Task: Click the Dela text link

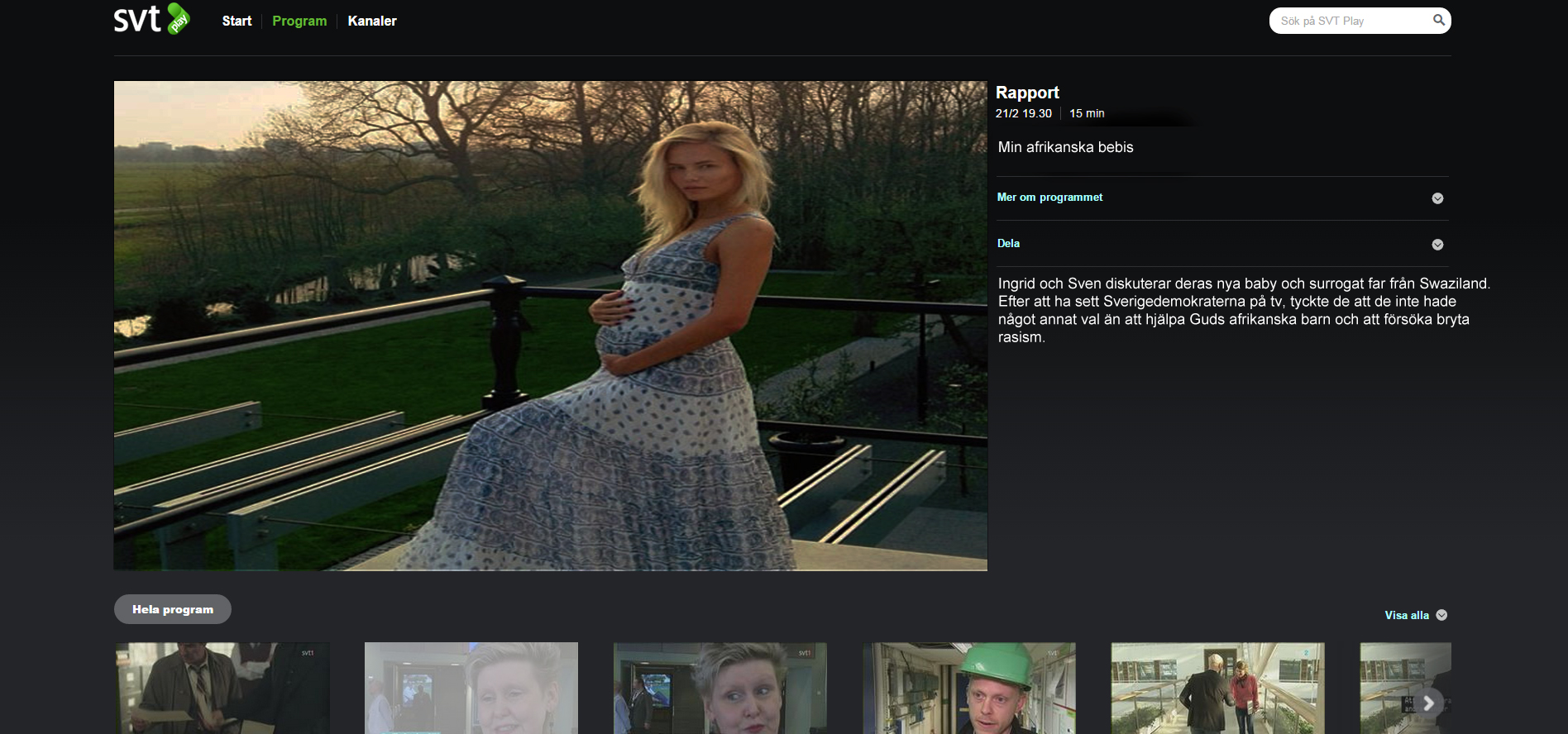Action: tap(1008, 244)
